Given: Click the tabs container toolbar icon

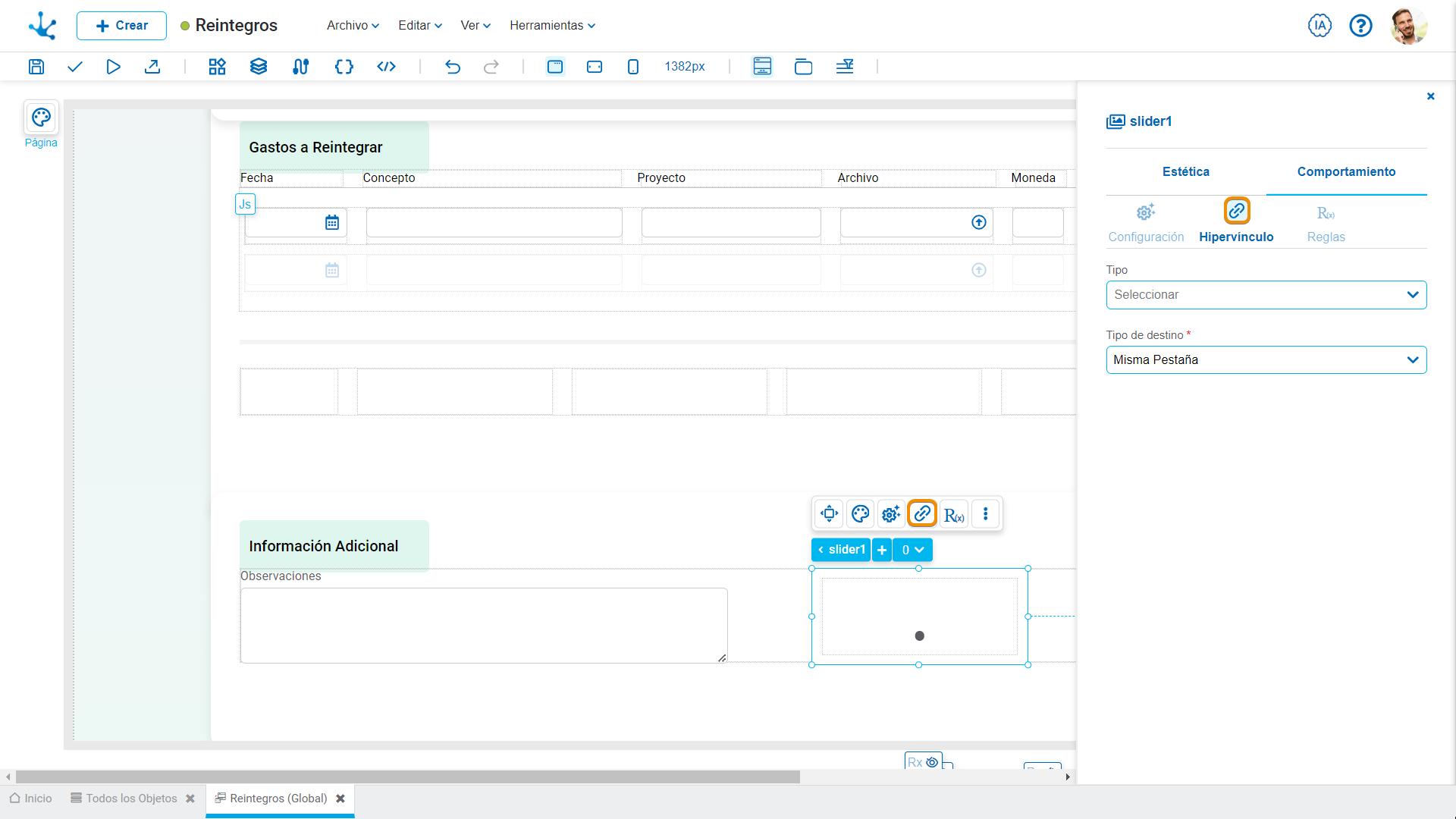Looking at the screenshot, I should [803, 67].
